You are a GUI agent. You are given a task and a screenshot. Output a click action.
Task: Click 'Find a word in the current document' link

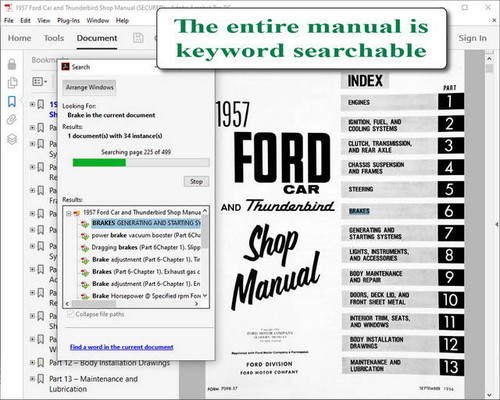tap(121, 347)
